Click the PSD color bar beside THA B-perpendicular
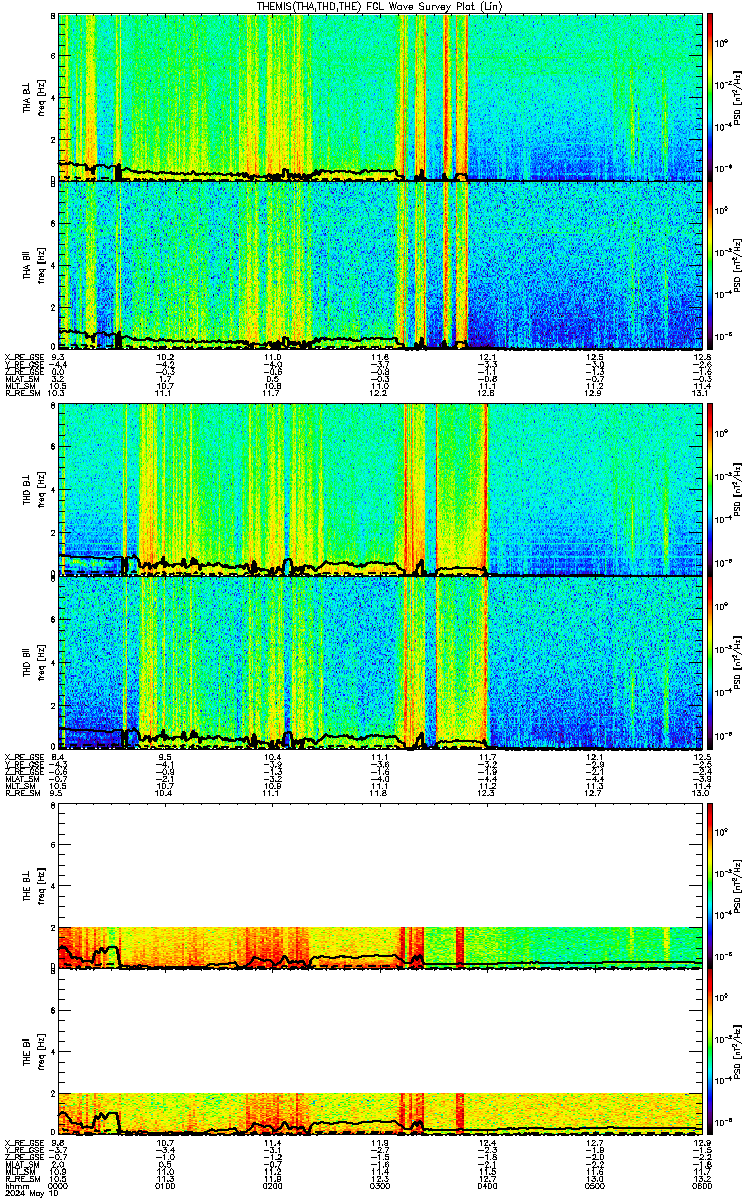The image size is (750, 1200). tap(710, 97)
